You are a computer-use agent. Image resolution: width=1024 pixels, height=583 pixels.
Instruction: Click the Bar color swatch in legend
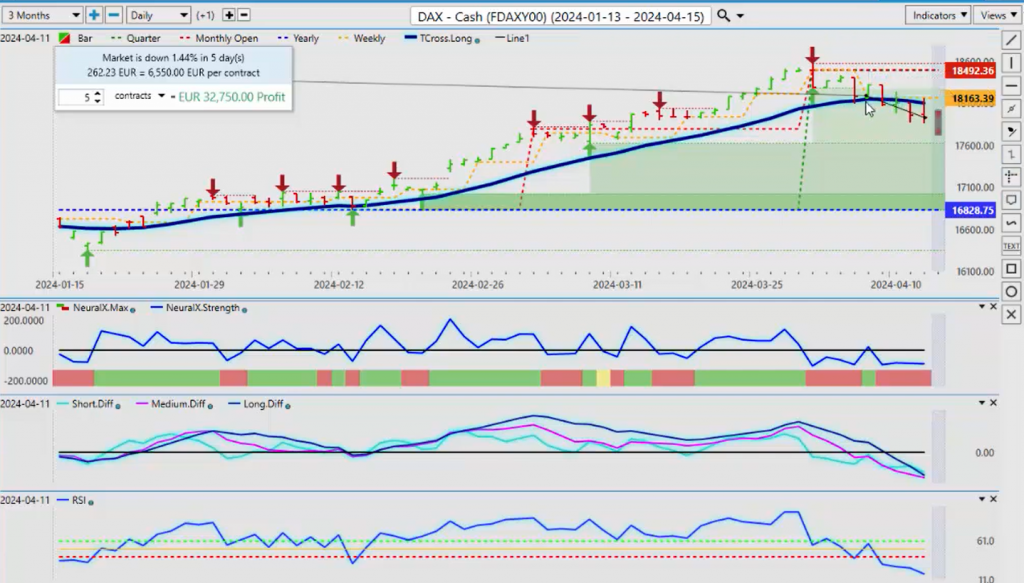[x=65, y=39]
